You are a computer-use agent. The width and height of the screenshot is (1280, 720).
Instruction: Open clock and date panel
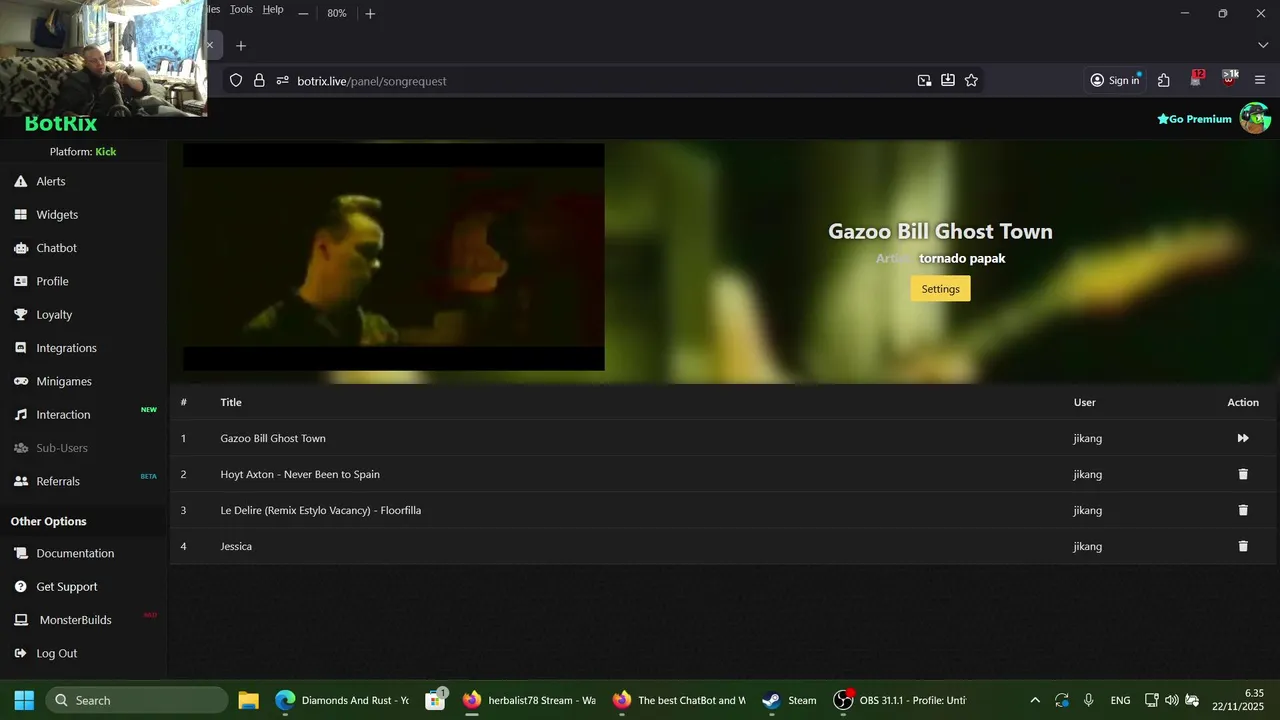click(x=1238, y=700)
